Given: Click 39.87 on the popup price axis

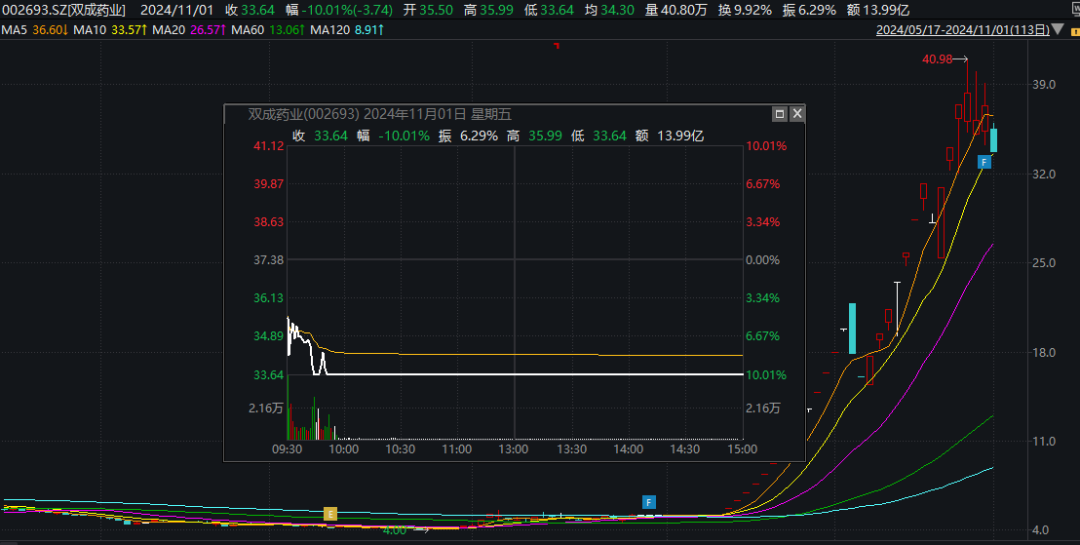Looking at the screenshot, I should click(269, 184).
